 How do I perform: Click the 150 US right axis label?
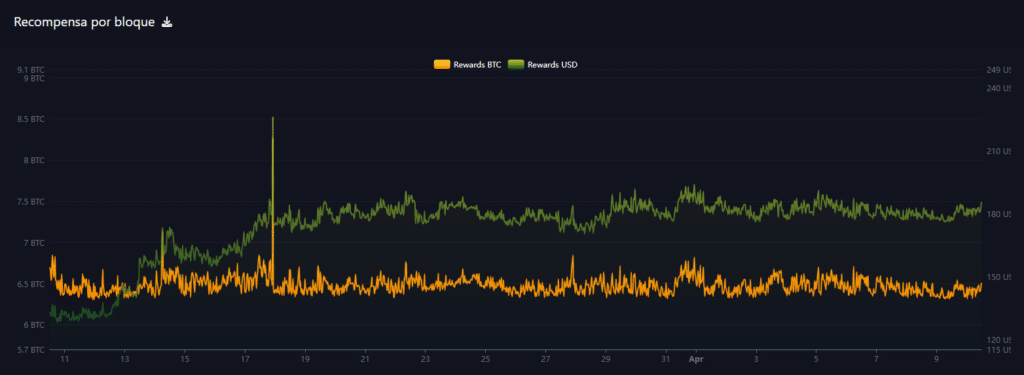coord(1000,277)
